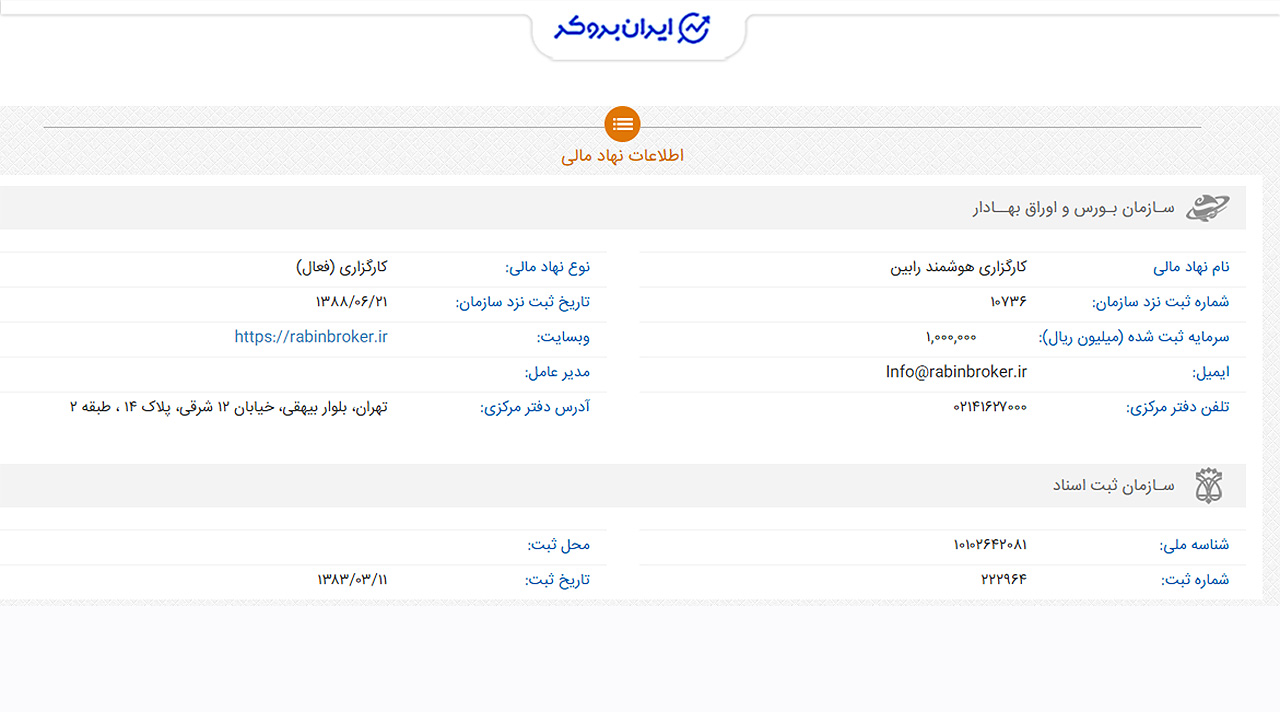Click the آدرس دفتر مرکزی label
1280x712 pixels.
[x=535, y=407]
